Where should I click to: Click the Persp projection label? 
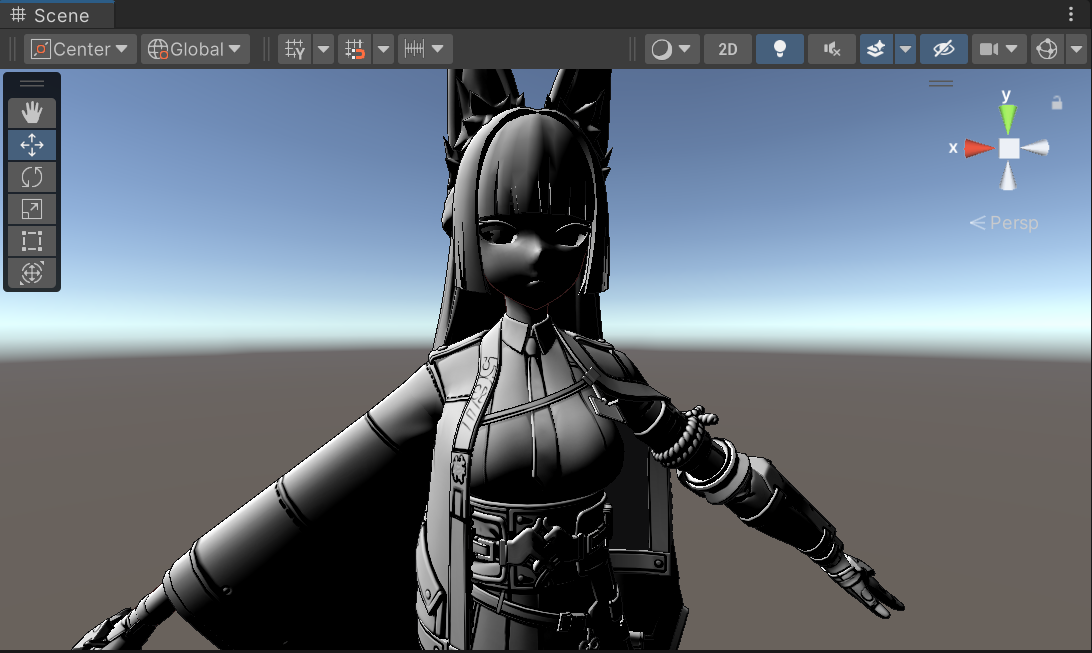pyautogui.click(x=1005, y=223)
